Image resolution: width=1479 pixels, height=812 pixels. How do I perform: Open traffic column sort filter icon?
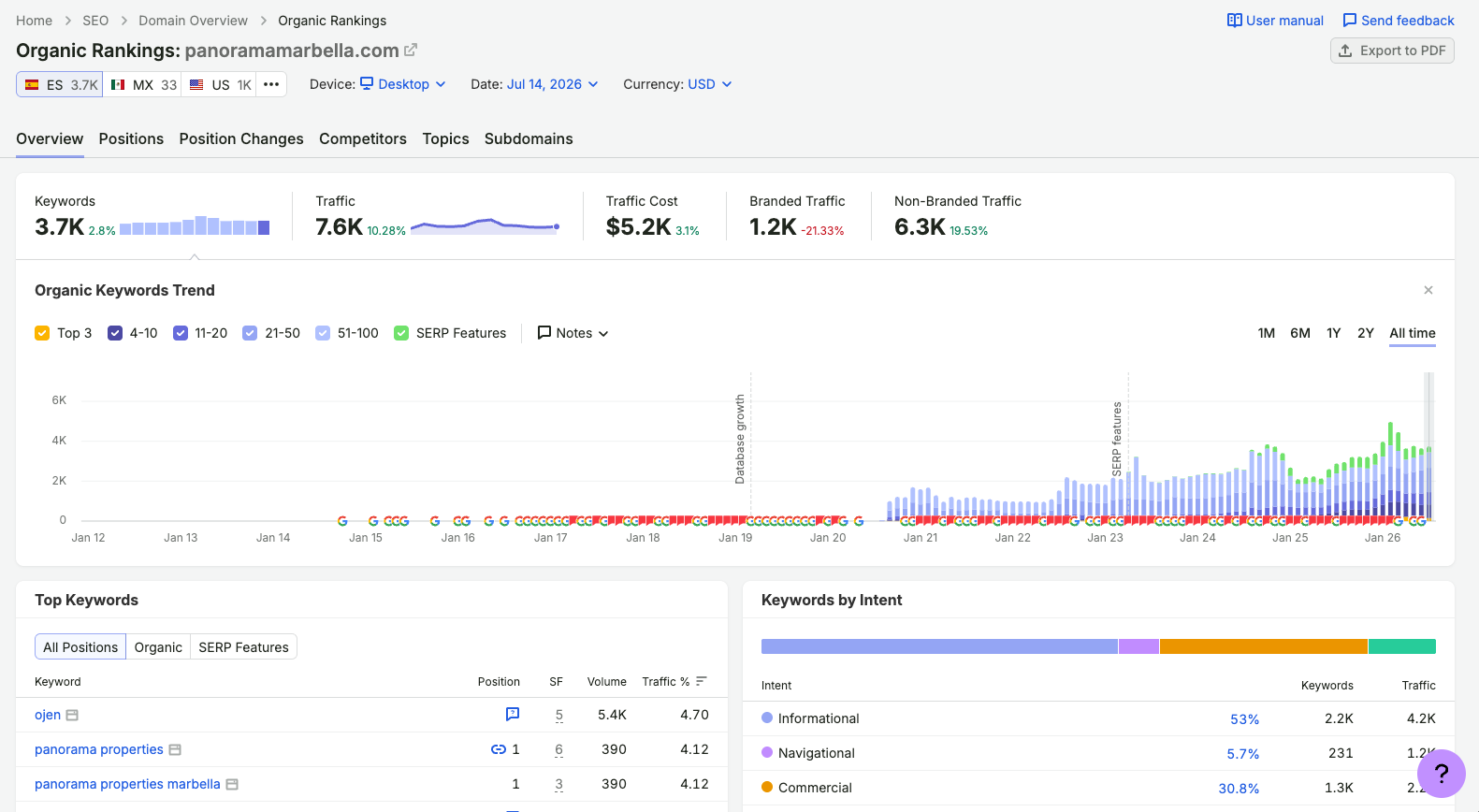click(702, 681)
